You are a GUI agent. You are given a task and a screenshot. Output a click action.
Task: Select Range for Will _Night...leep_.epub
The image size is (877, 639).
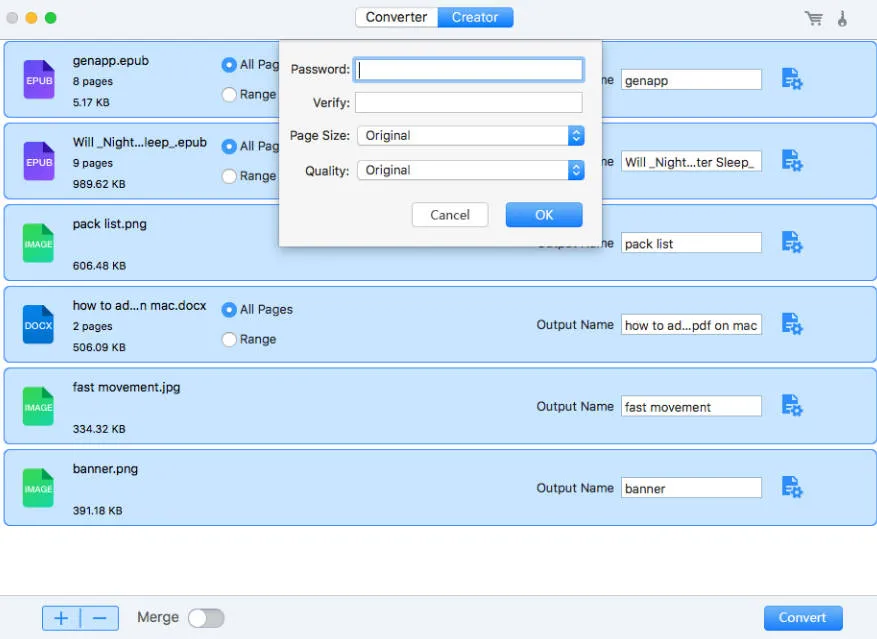[229, 176]
